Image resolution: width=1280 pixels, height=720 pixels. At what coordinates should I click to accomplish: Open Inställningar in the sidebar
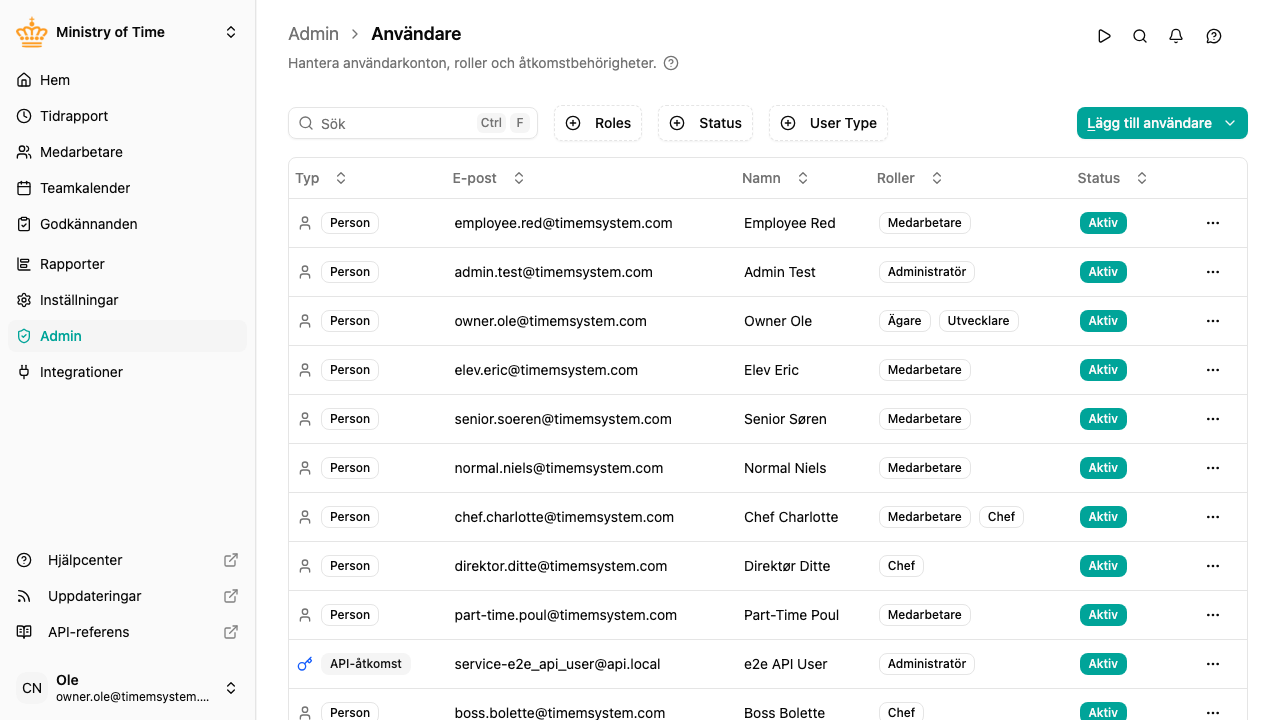127,300
